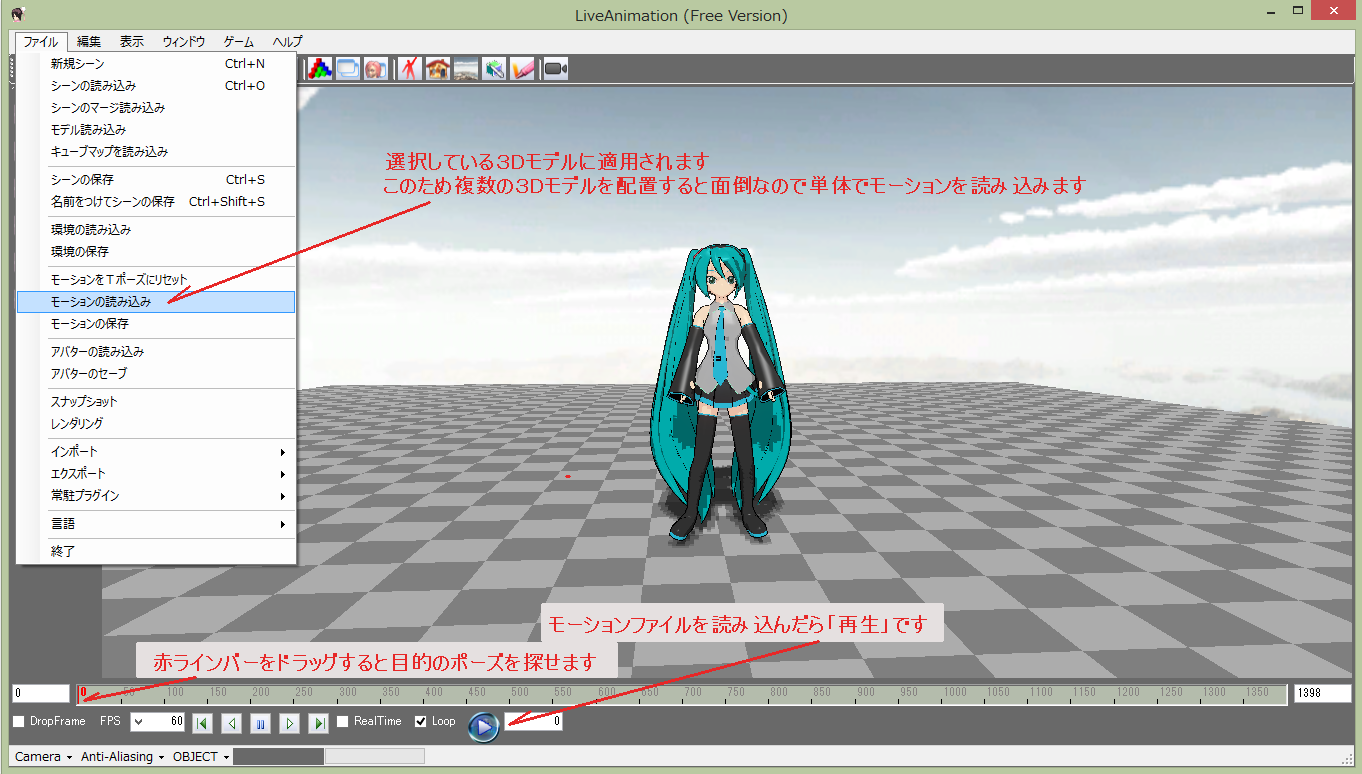The image size is (1362, 774).
Task: Click the colored cubes toolbar icon
Action: [320, 68]
